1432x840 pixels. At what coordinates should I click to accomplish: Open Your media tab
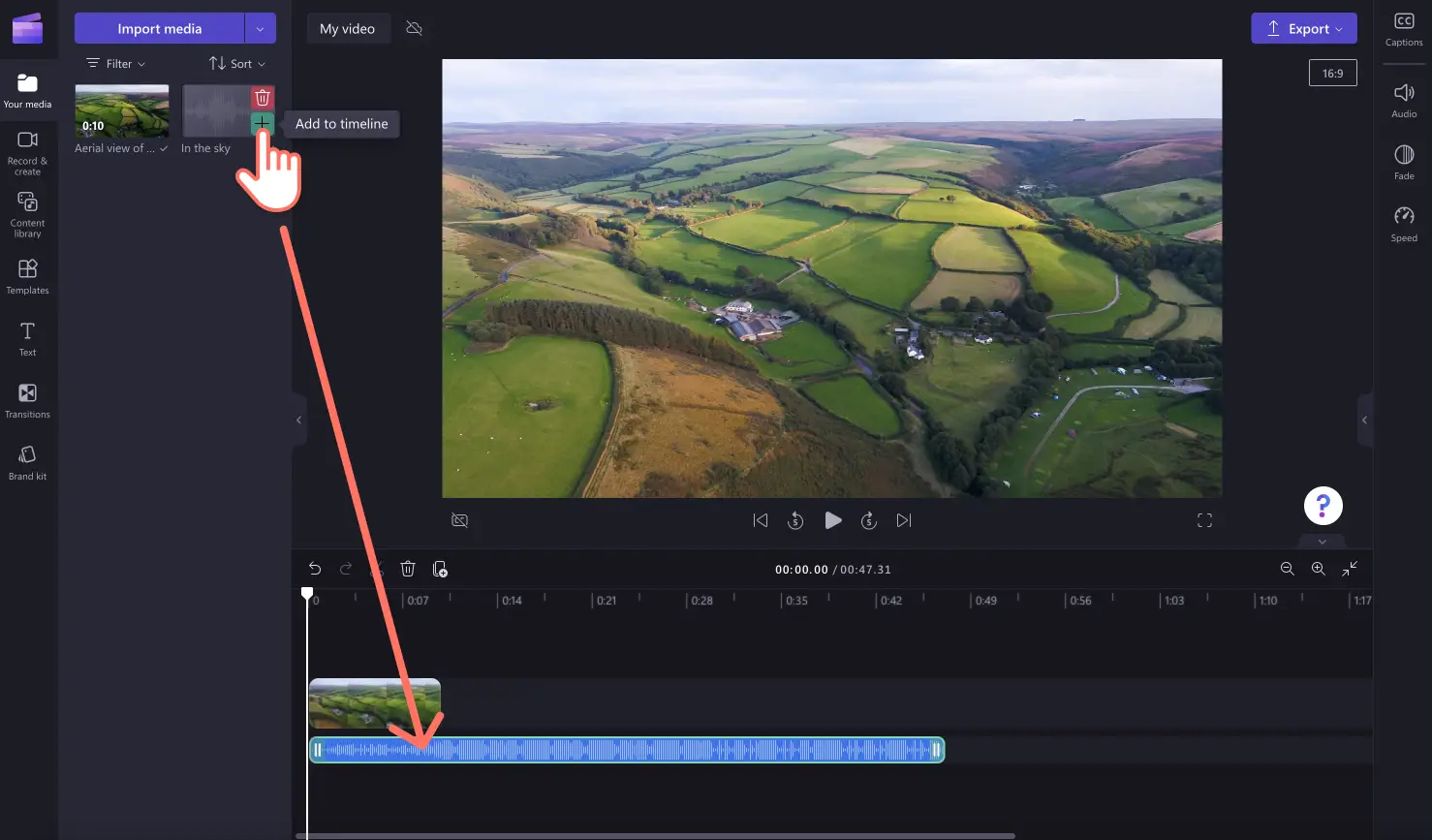click(27, 91)
